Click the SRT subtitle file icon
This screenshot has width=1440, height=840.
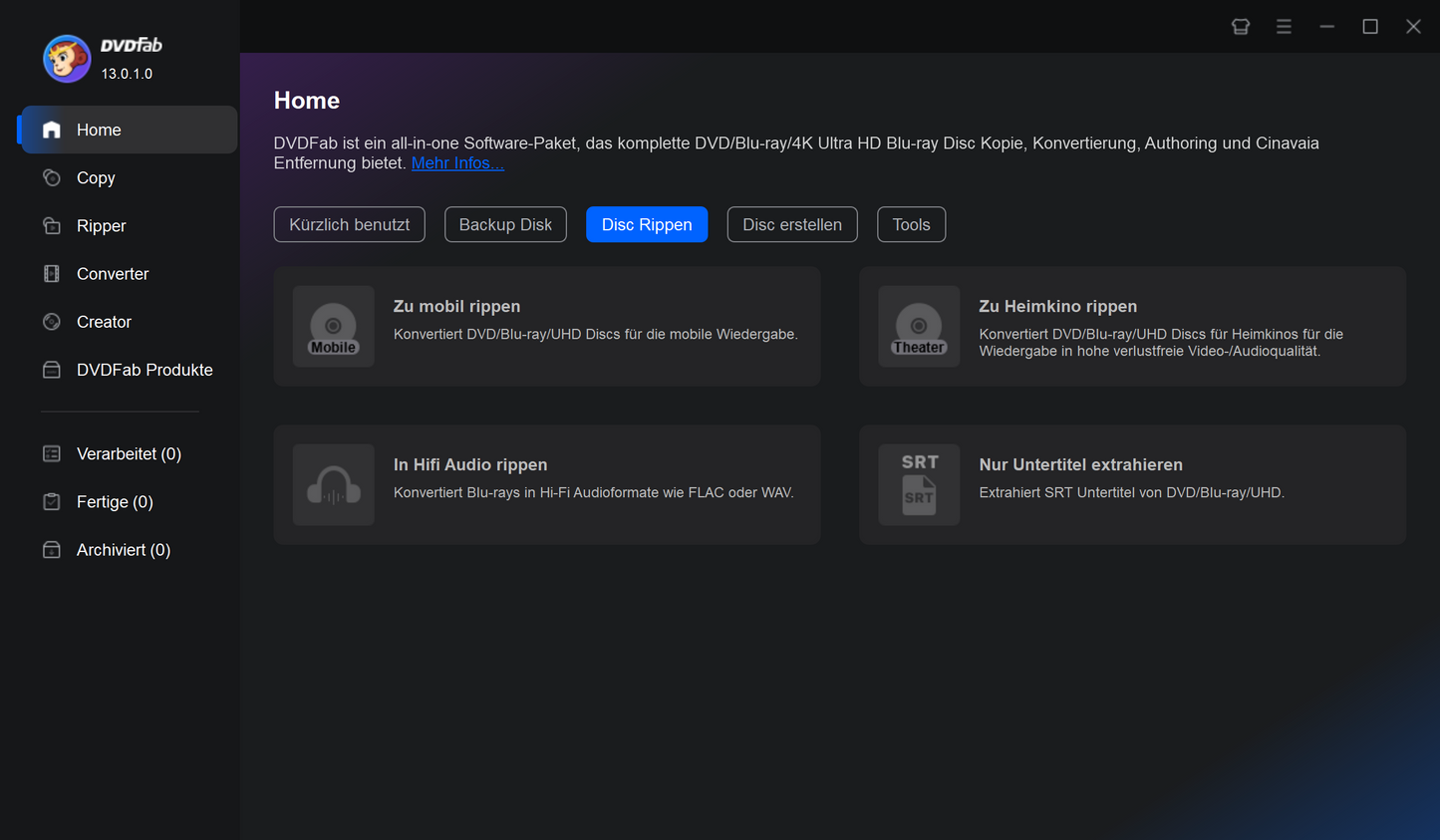click(918, 485)
